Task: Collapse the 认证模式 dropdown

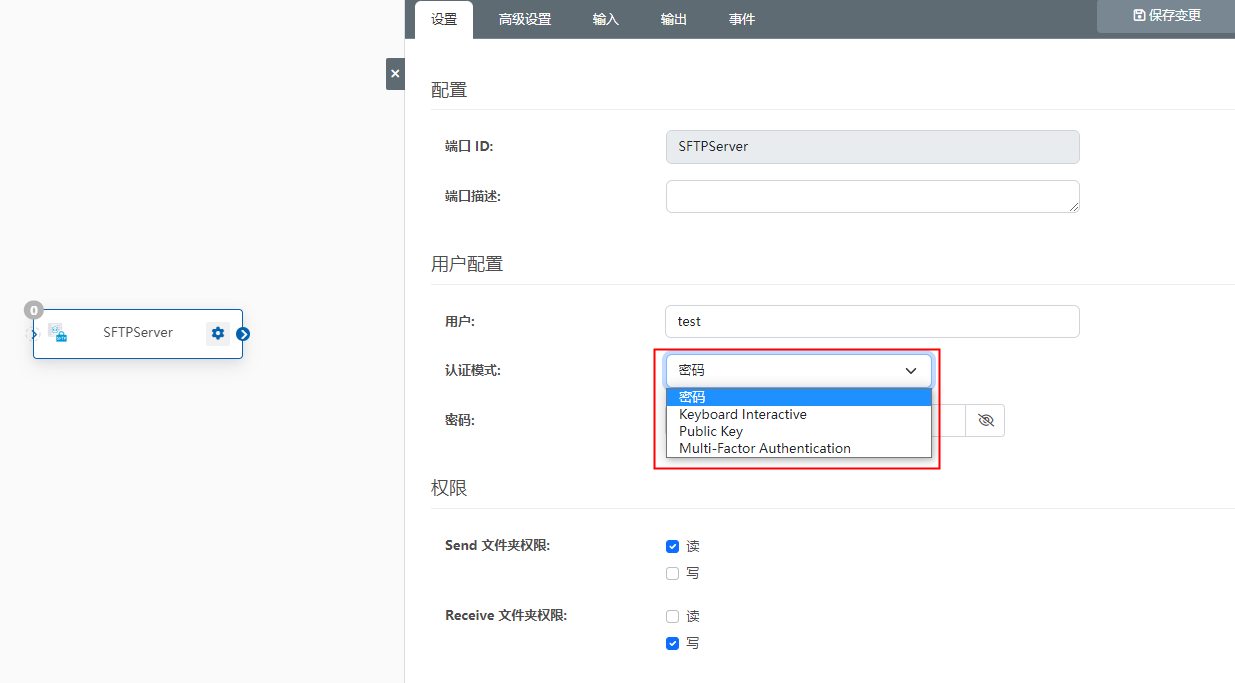Action: pos(799,370)
